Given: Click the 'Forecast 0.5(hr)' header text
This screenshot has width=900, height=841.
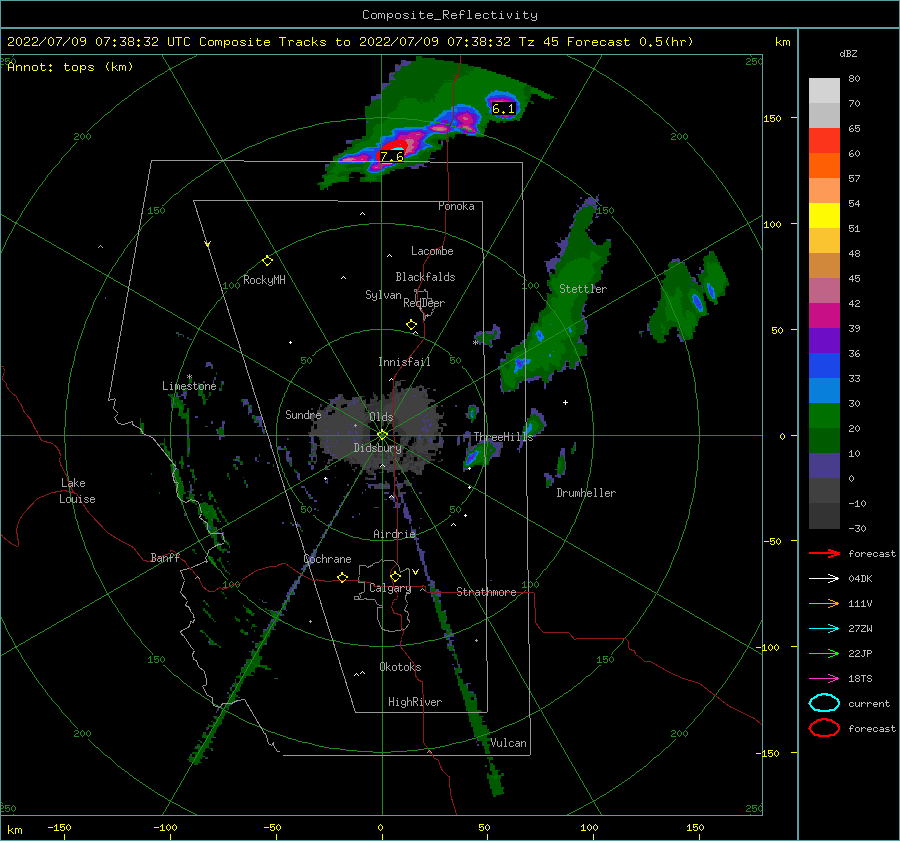Looking at the screenshot, I should click(630, 42).
